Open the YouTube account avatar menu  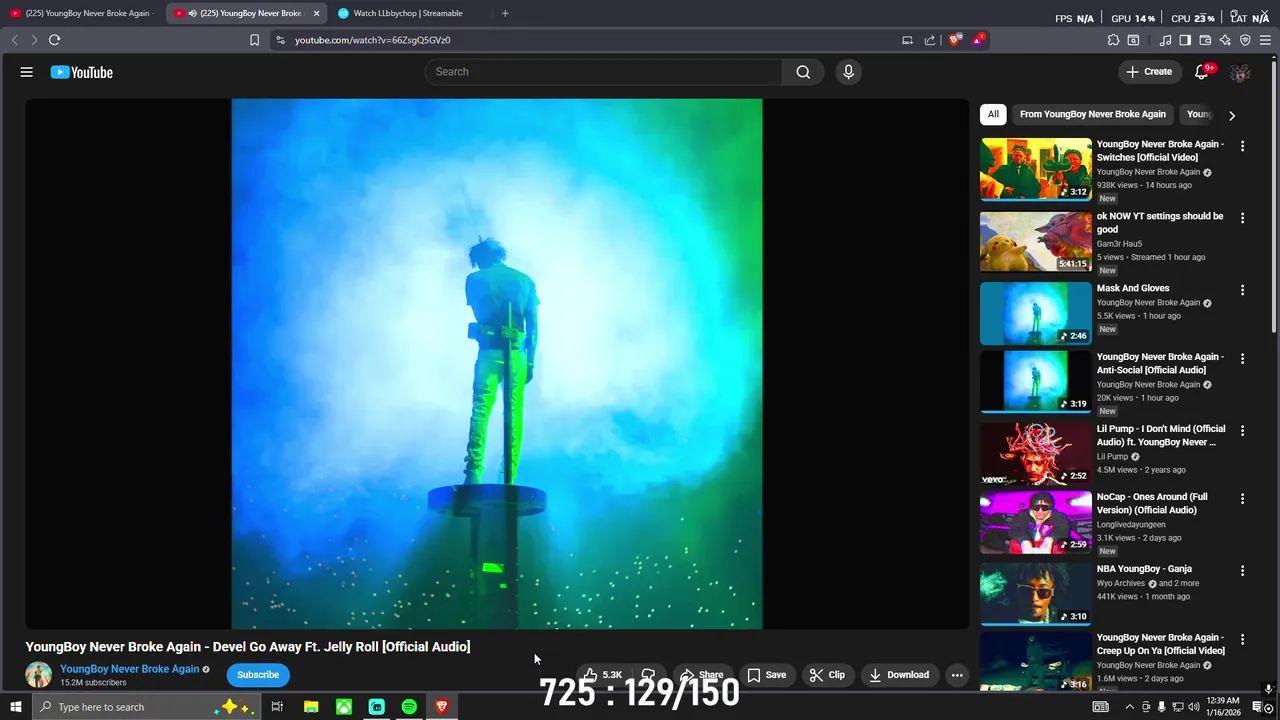1240,72
